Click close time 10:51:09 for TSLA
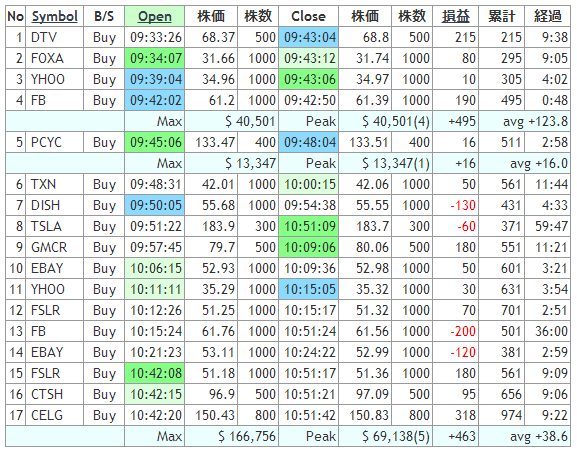 coord(308,226)
